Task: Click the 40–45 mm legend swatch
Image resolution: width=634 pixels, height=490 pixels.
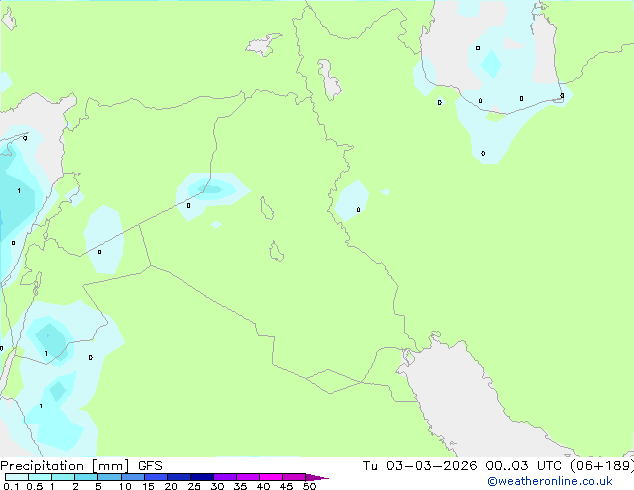Action: coord(271,477)
